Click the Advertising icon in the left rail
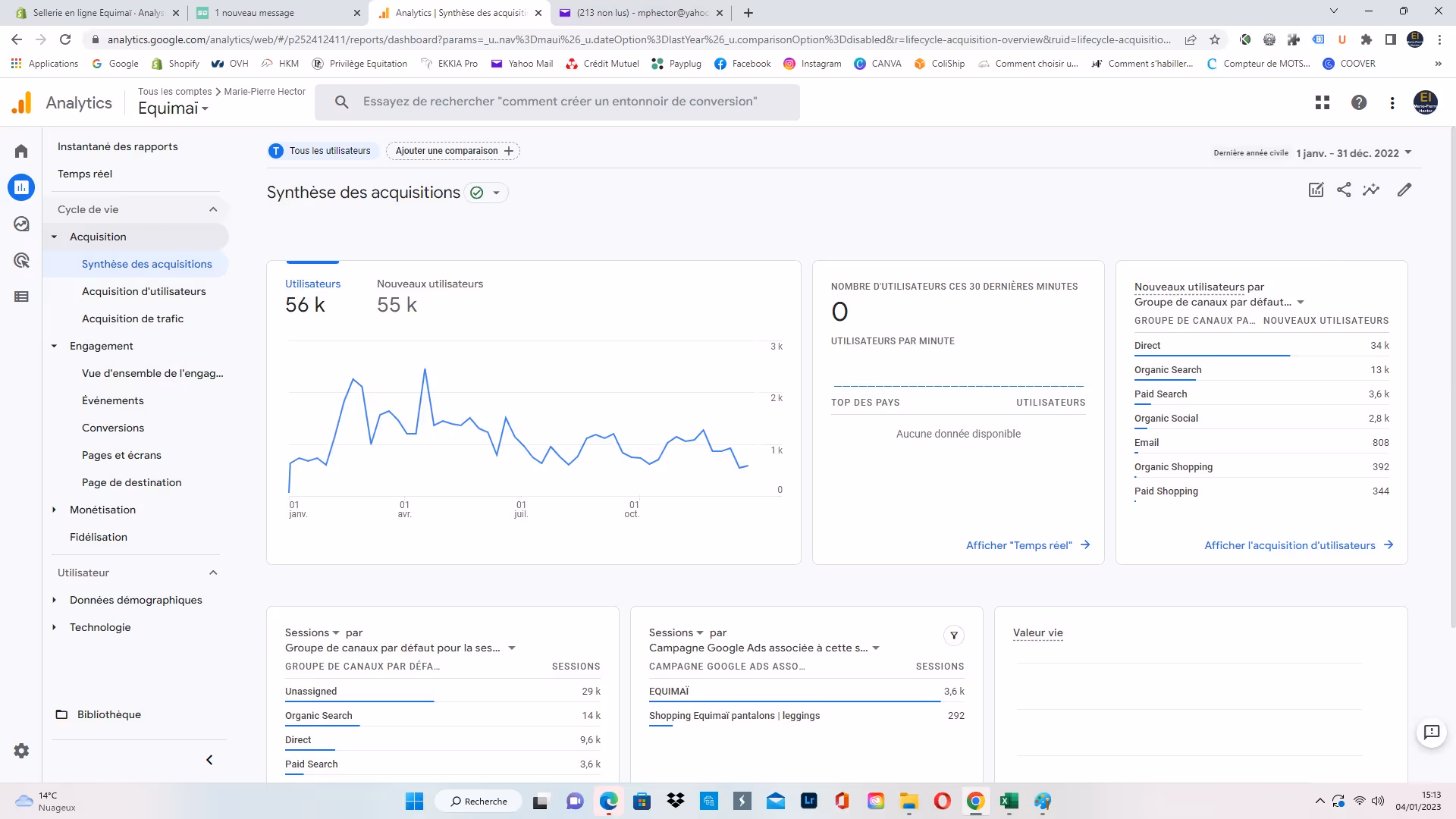This screenshot has height=819, width=1456. tap(21, 261)
